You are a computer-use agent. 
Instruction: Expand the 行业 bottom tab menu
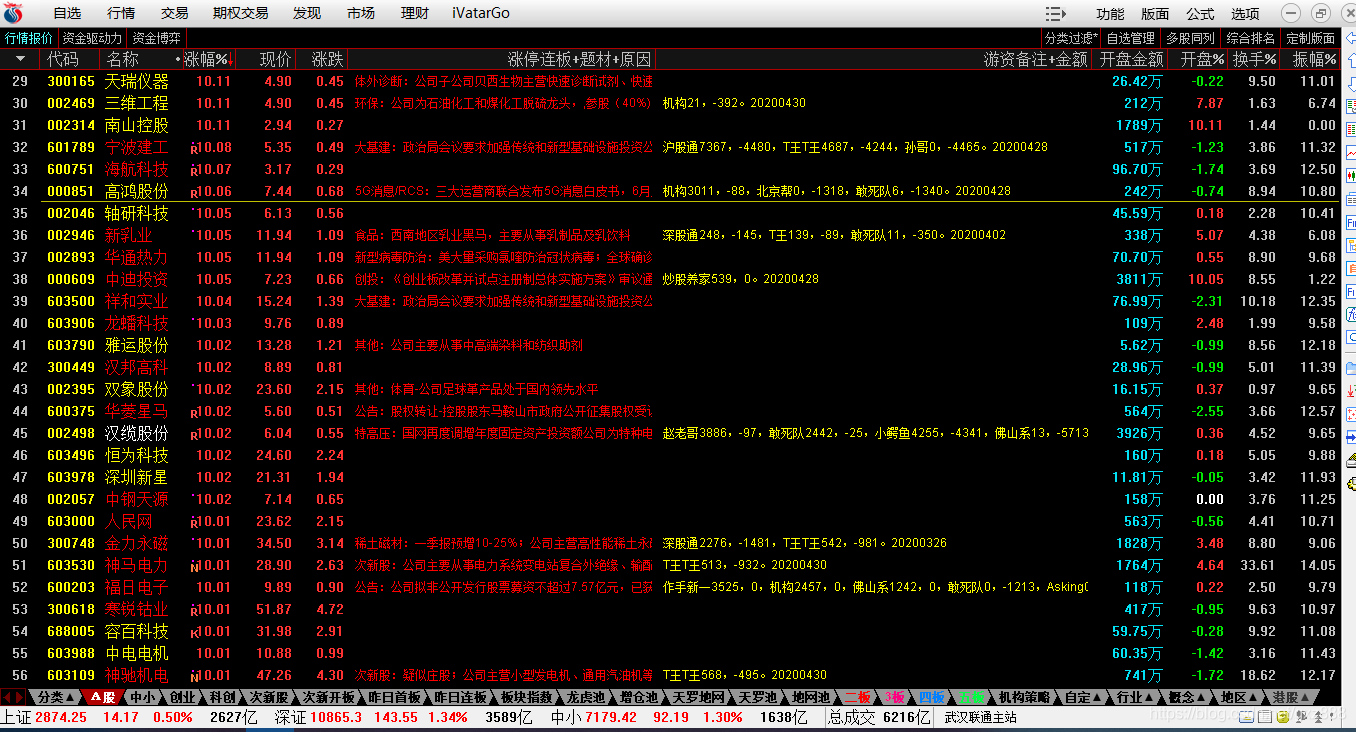1135,697
